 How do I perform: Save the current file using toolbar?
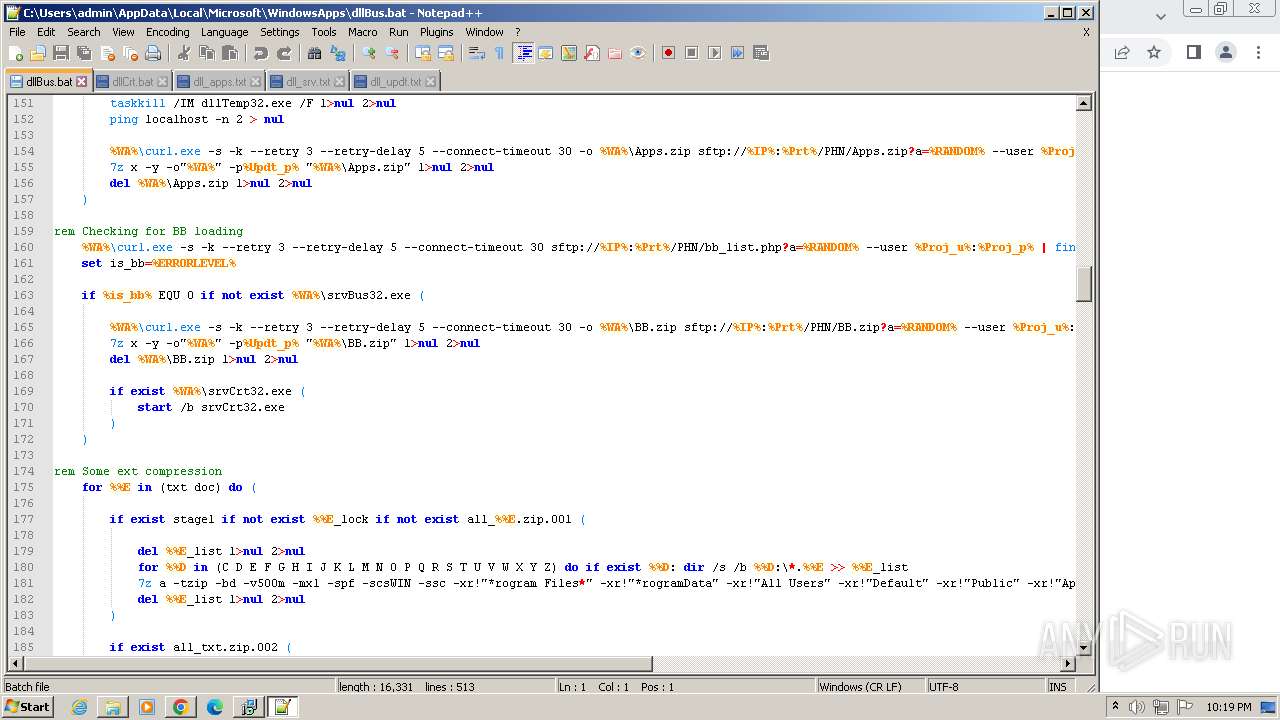pos(61,53)
